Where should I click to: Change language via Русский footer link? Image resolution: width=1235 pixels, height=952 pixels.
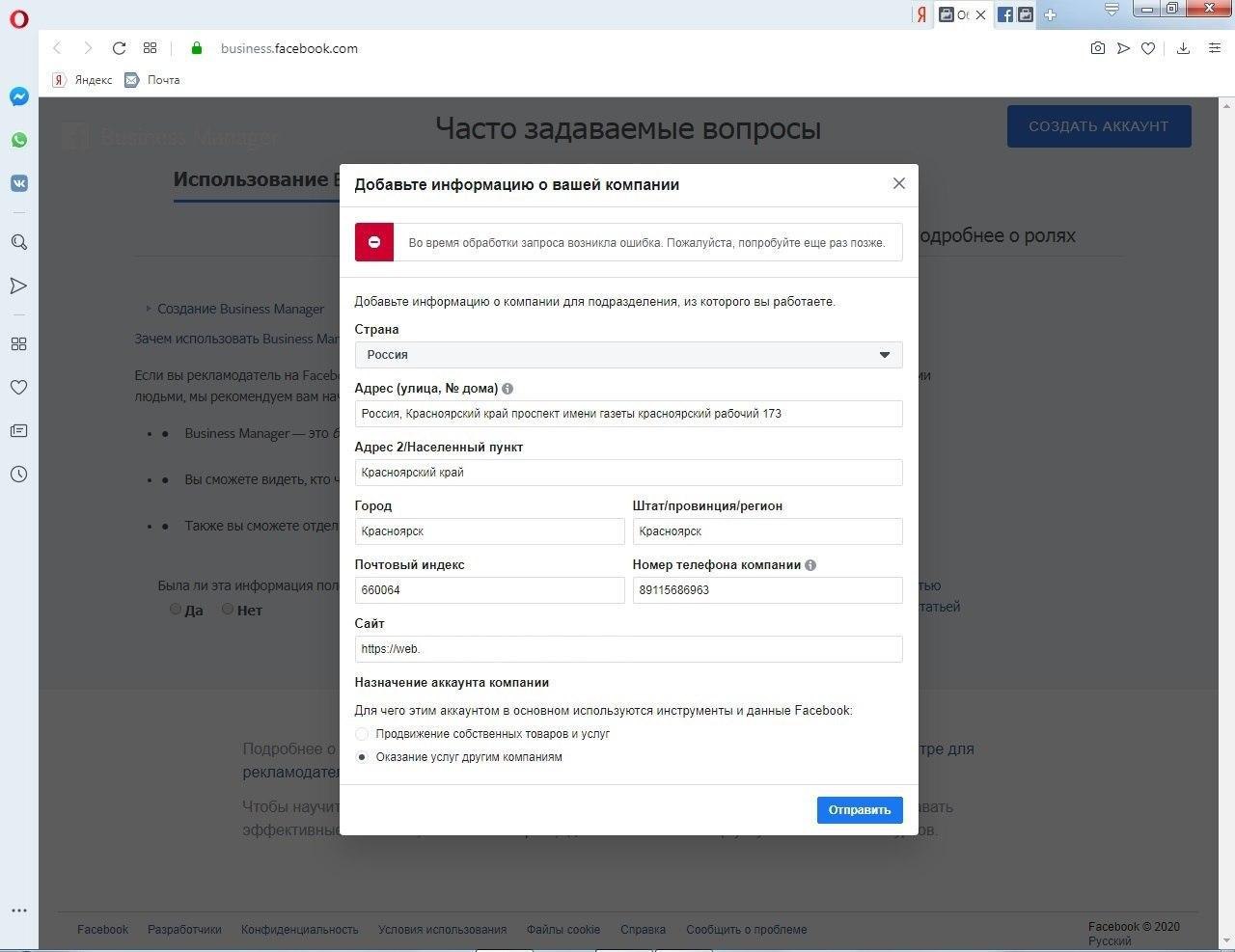[1110, 941]
